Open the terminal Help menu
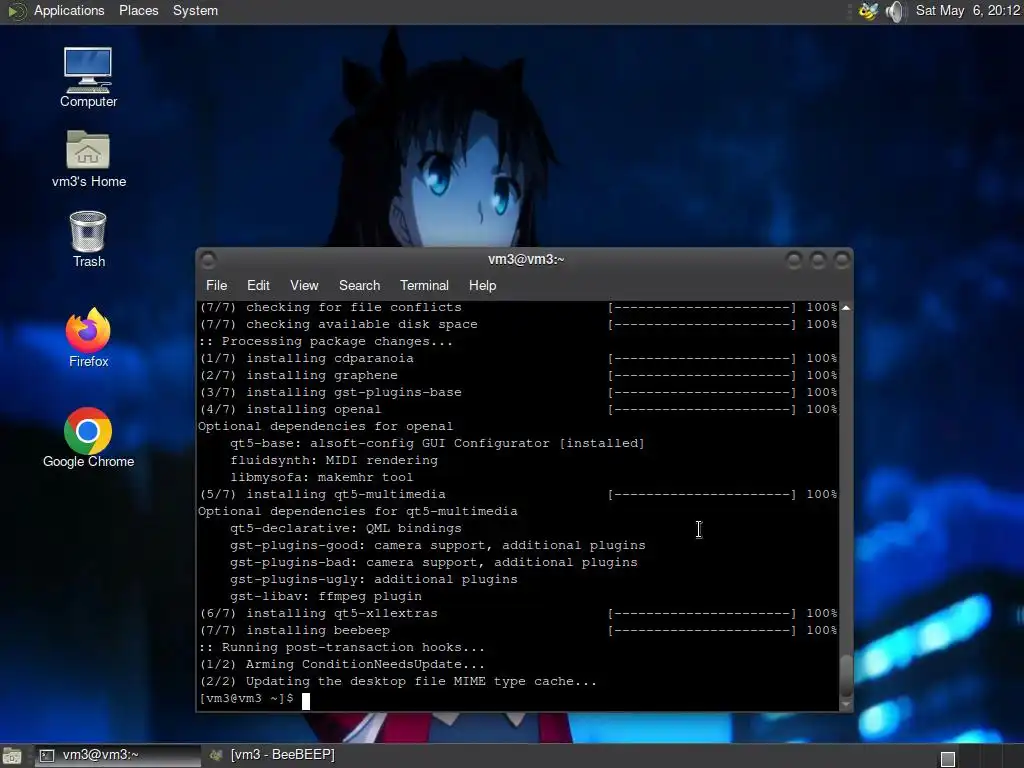This screenshot has height=768, width=1024. coord(483,285)
